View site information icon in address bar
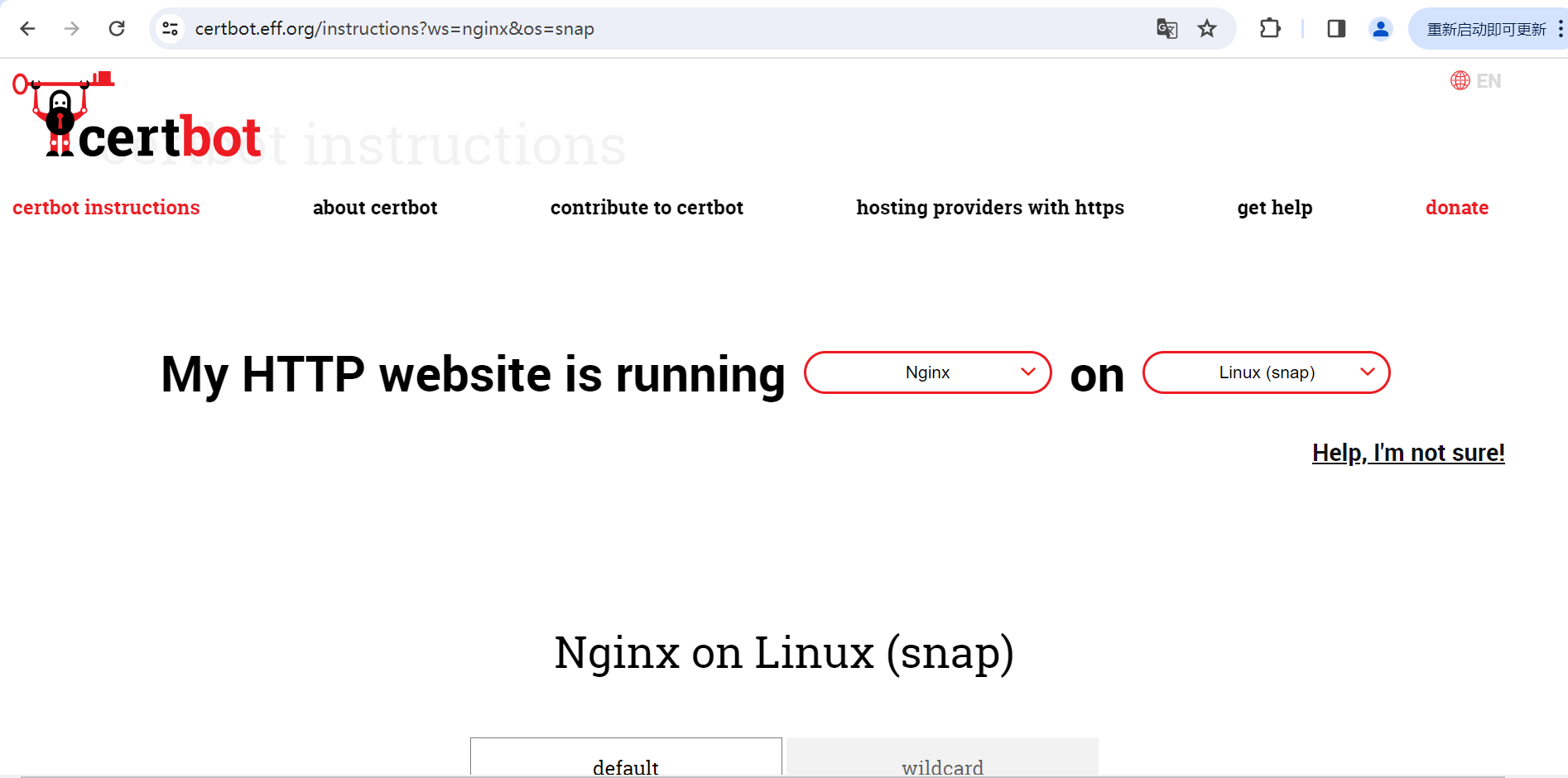This screenshot has height=778, width=1568. (x=171, y=29)
